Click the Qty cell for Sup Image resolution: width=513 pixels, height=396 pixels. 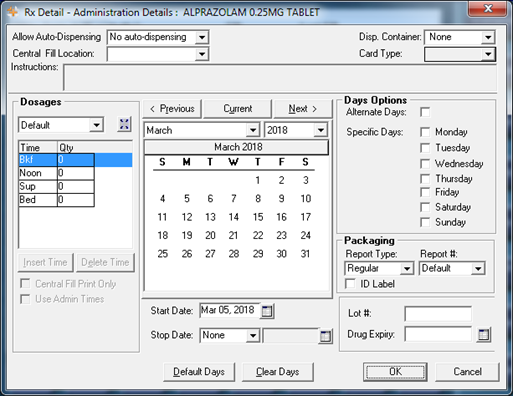tap(76, 186)
